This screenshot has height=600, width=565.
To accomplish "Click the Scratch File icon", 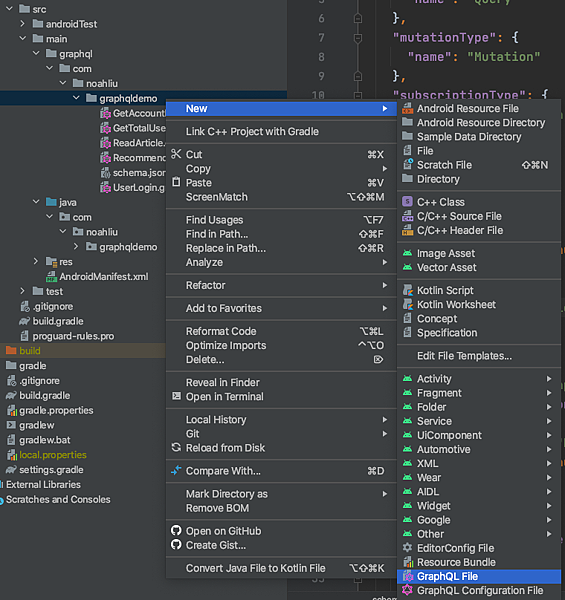I will click(408, 165).
